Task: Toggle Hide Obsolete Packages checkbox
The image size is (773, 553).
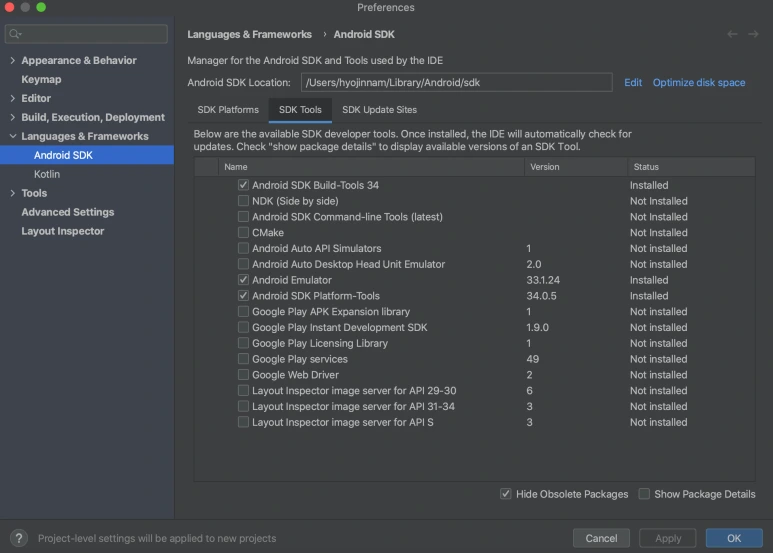Action: point(505,493)
